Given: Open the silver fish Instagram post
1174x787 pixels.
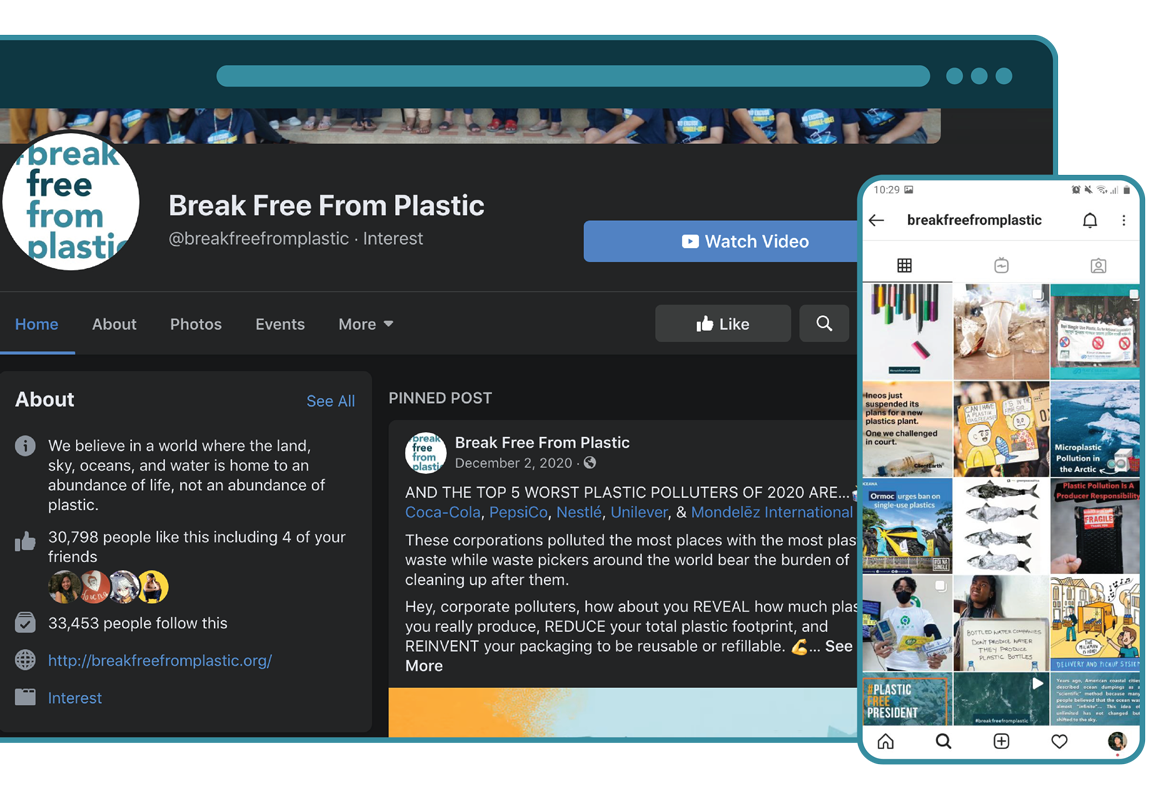Looking at the screenshot, I should [1001, 526].
